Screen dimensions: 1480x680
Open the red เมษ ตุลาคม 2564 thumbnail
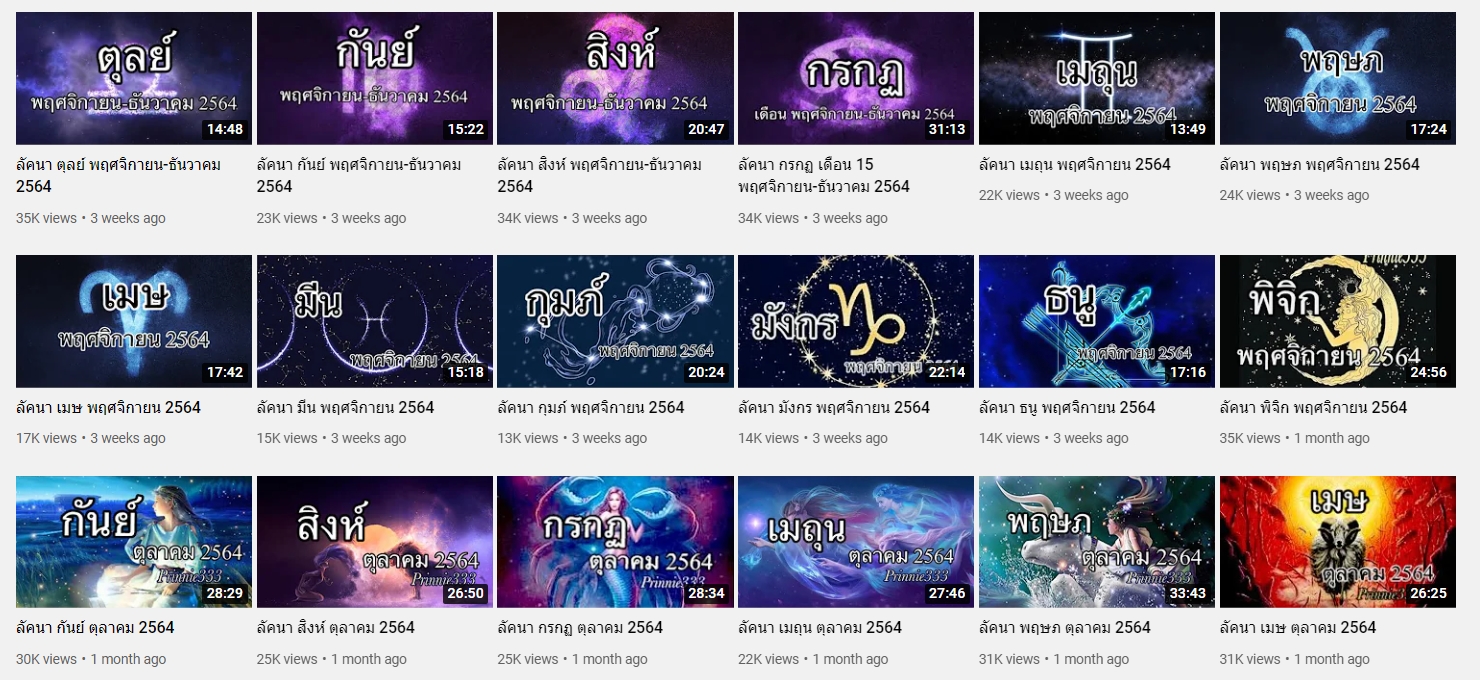tap(1338, 542)
